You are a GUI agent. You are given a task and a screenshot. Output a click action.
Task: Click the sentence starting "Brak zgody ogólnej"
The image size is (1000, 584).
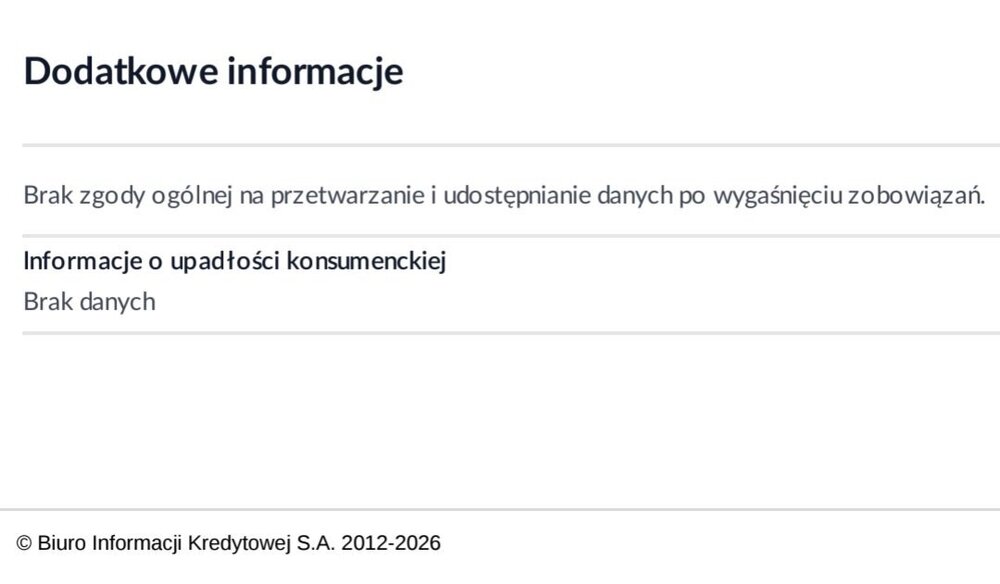click(504, 195)
